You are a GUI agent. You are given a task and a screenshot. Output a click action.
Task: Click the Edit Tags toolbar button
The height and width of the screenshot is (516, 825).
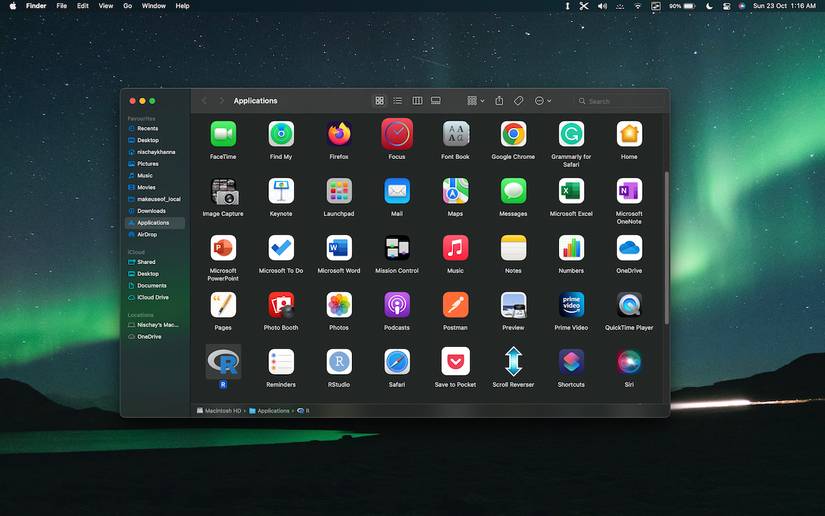tap(519, 100)
